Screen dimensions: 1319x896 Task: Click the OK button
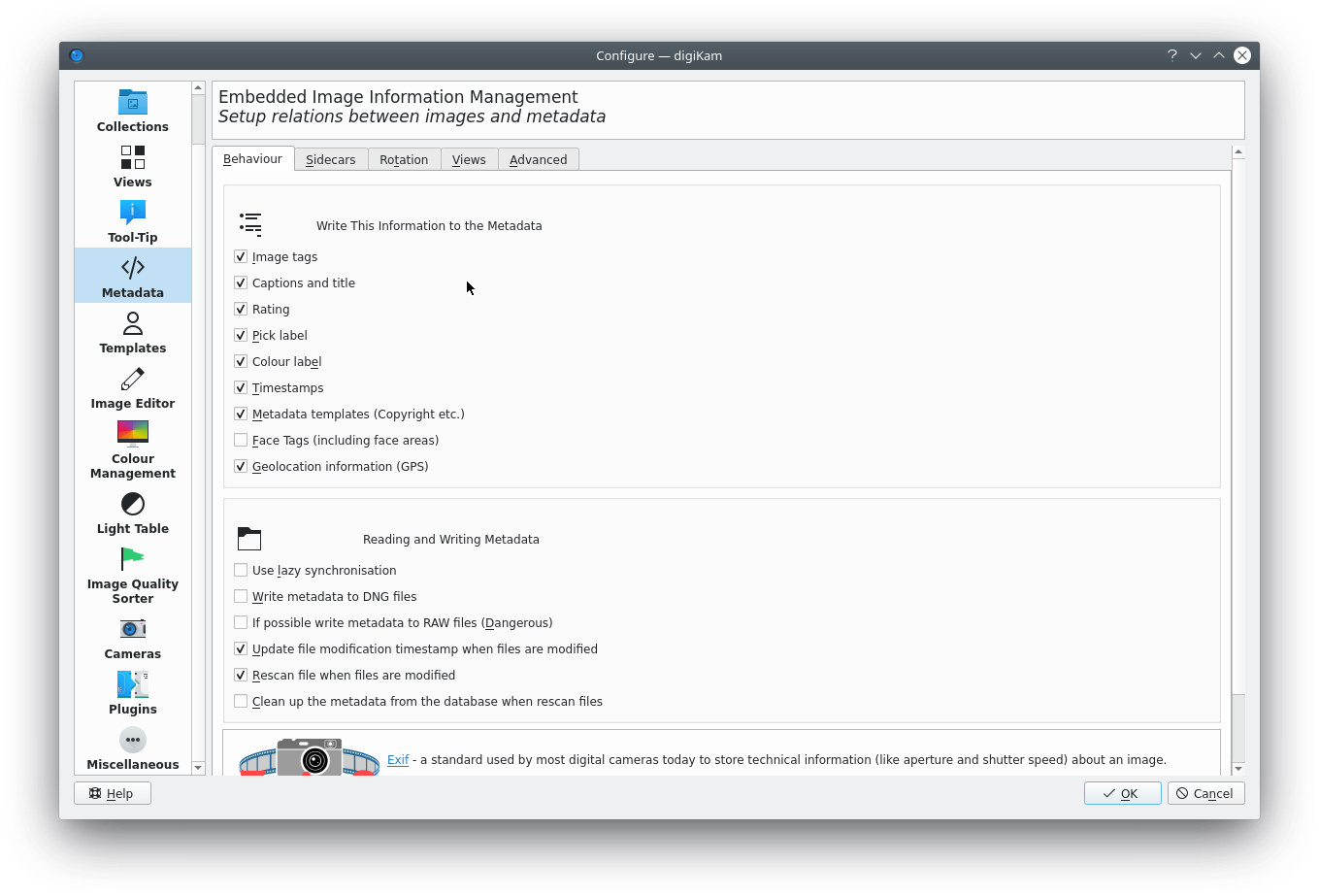(1122, 793)
